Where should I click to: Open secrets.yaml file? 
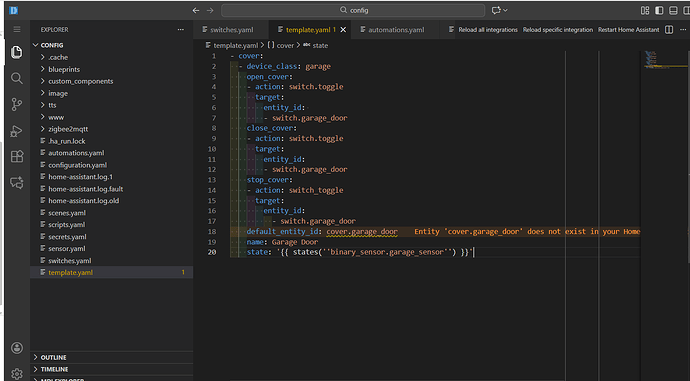(67, 237)
